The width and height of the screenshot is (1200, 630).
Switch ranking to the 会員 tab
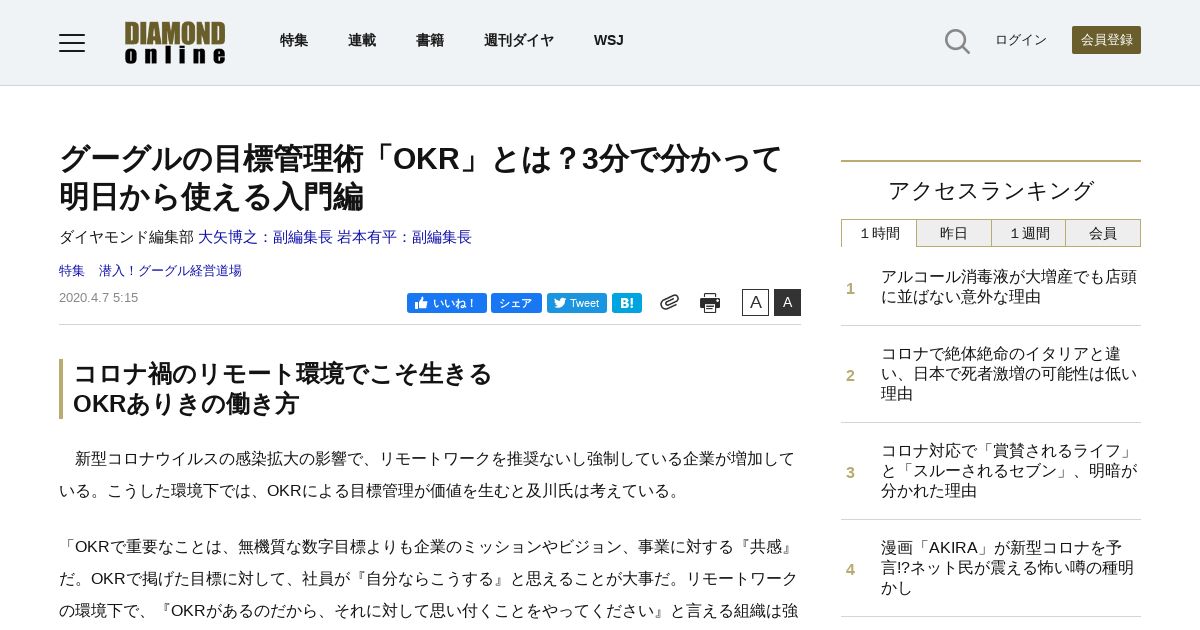click(x=1103, y=233)
